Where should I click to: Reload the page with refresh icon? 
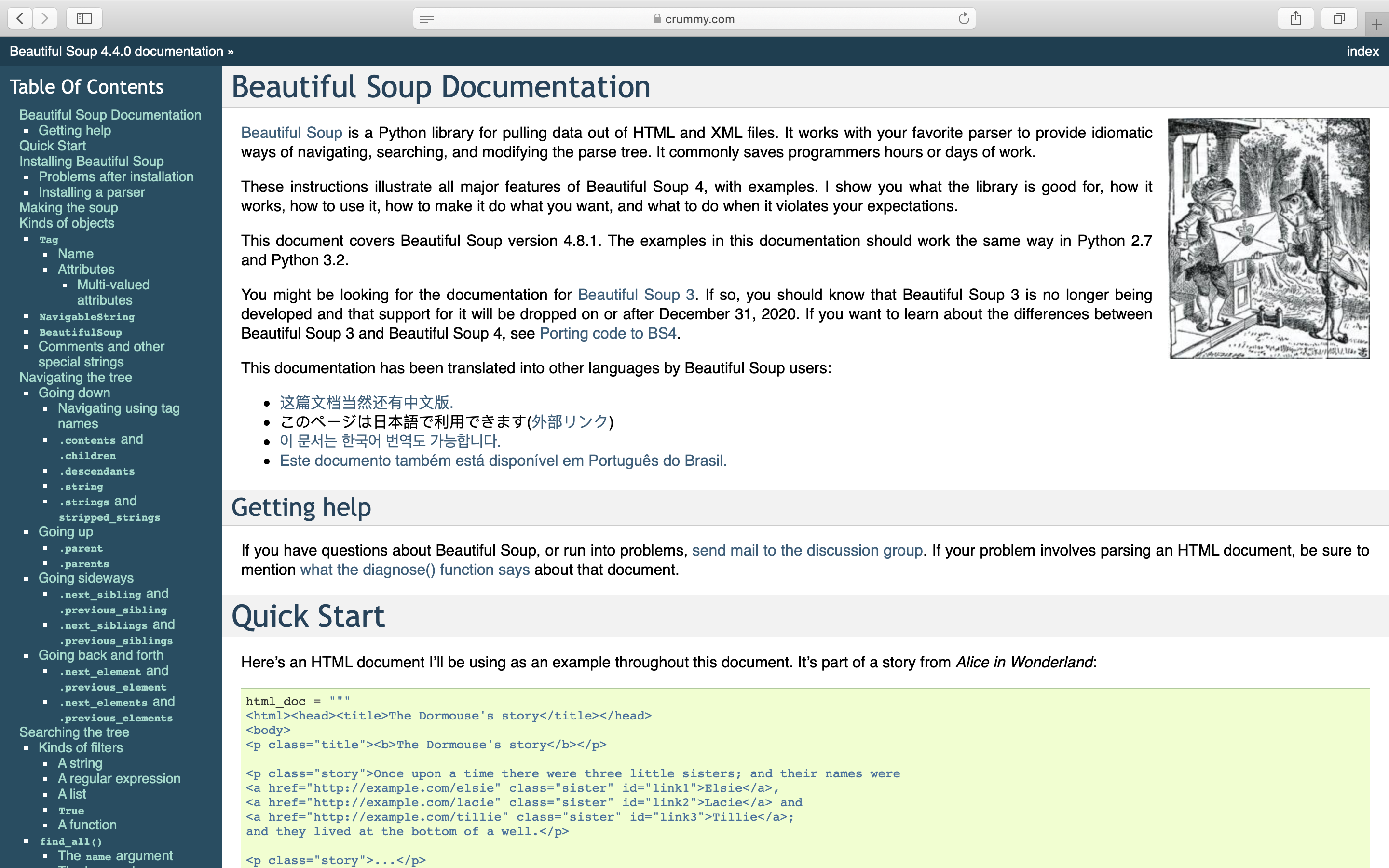[964, 18]
